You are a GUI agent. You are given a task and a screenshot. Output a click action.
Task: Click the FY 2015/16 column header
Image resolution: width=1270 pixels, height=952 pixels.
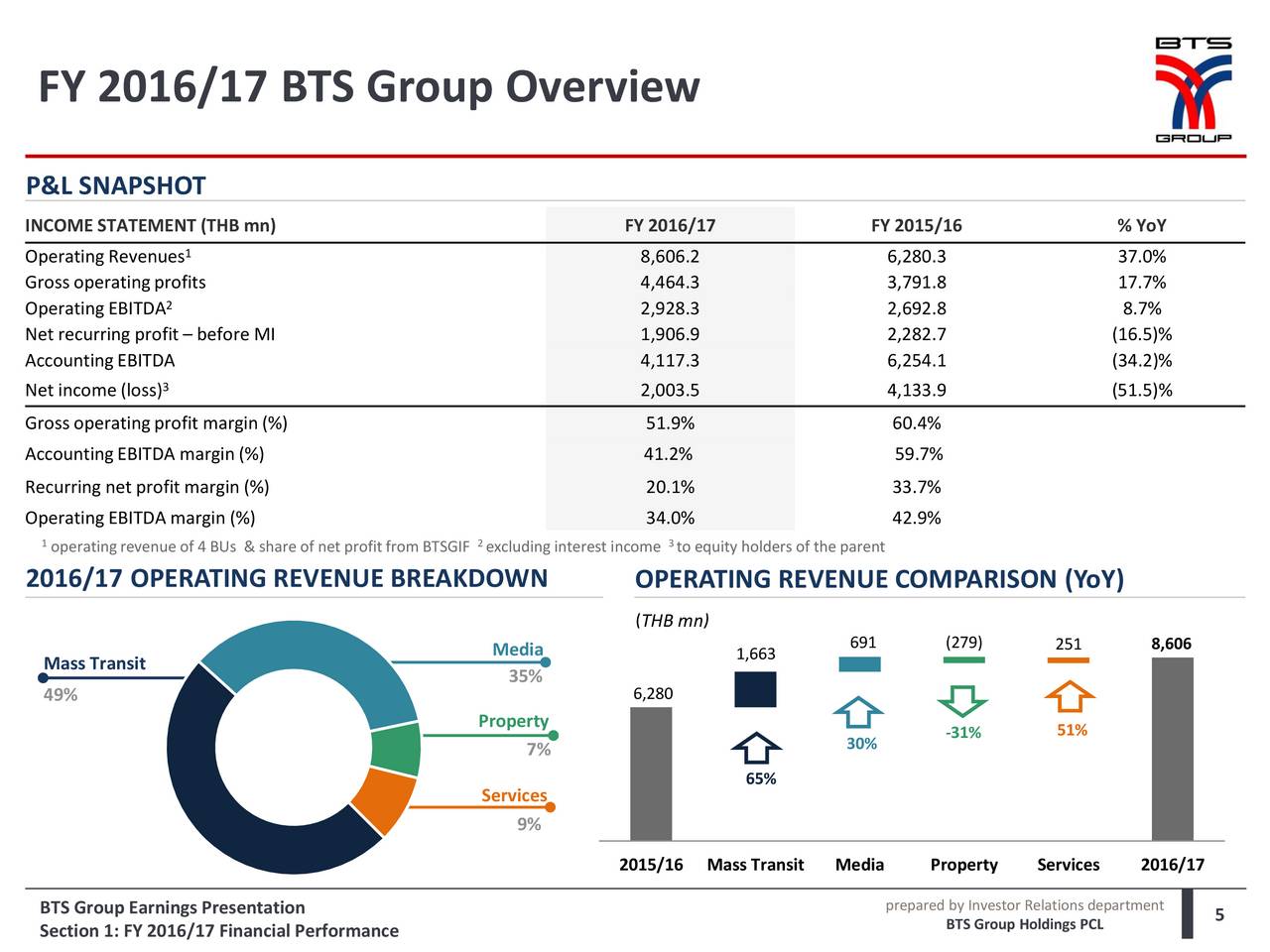[916, 225]
